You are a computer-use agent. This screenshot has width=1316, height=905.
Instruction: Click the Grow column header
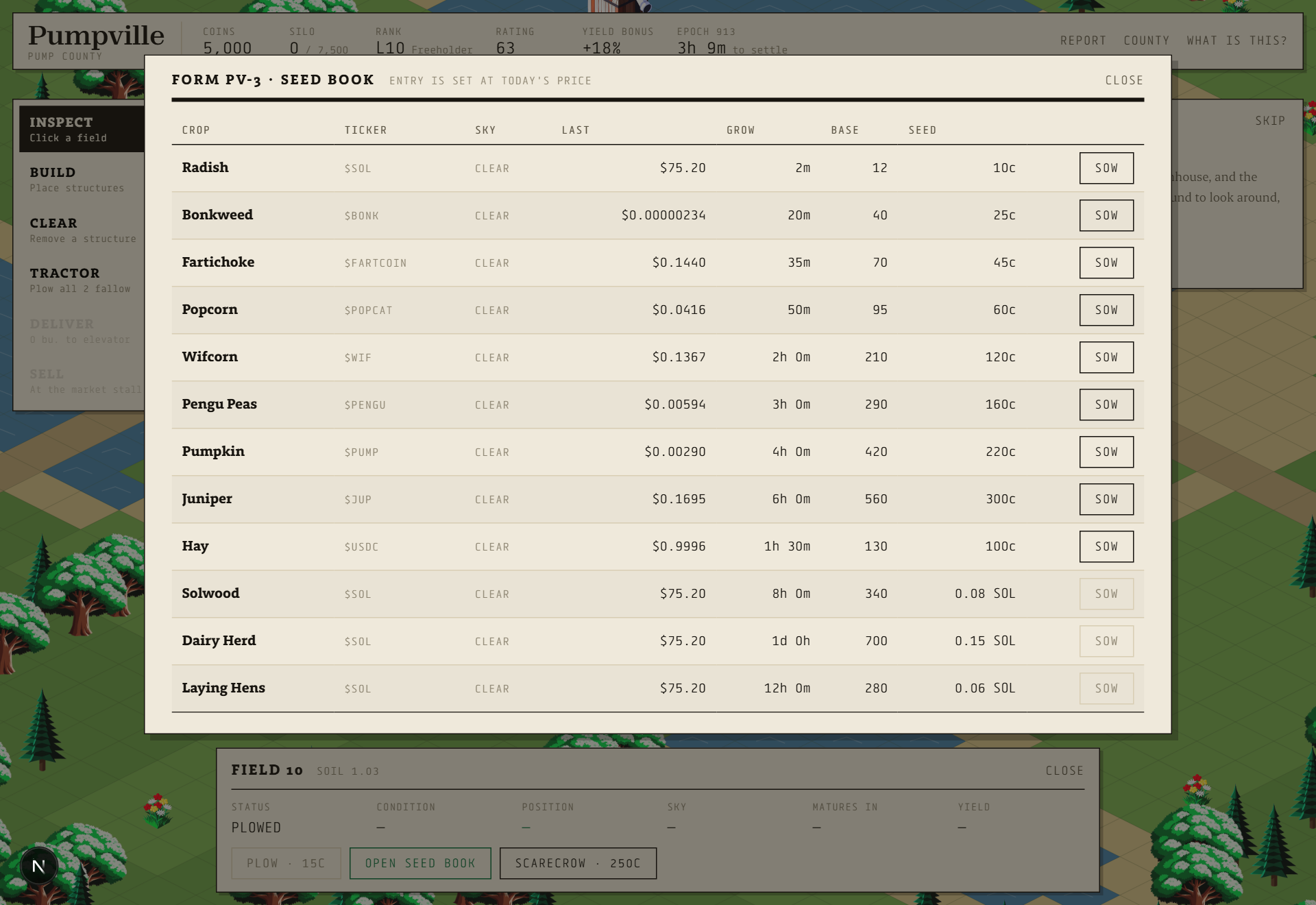[740, 130]
